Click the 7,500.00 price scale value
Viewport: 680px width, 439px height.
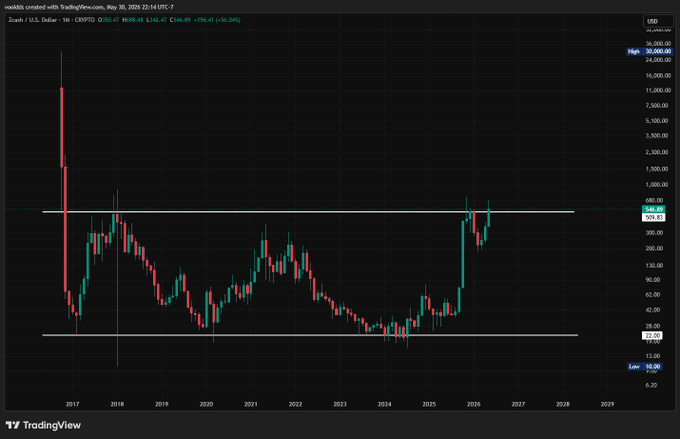point(657,105)
